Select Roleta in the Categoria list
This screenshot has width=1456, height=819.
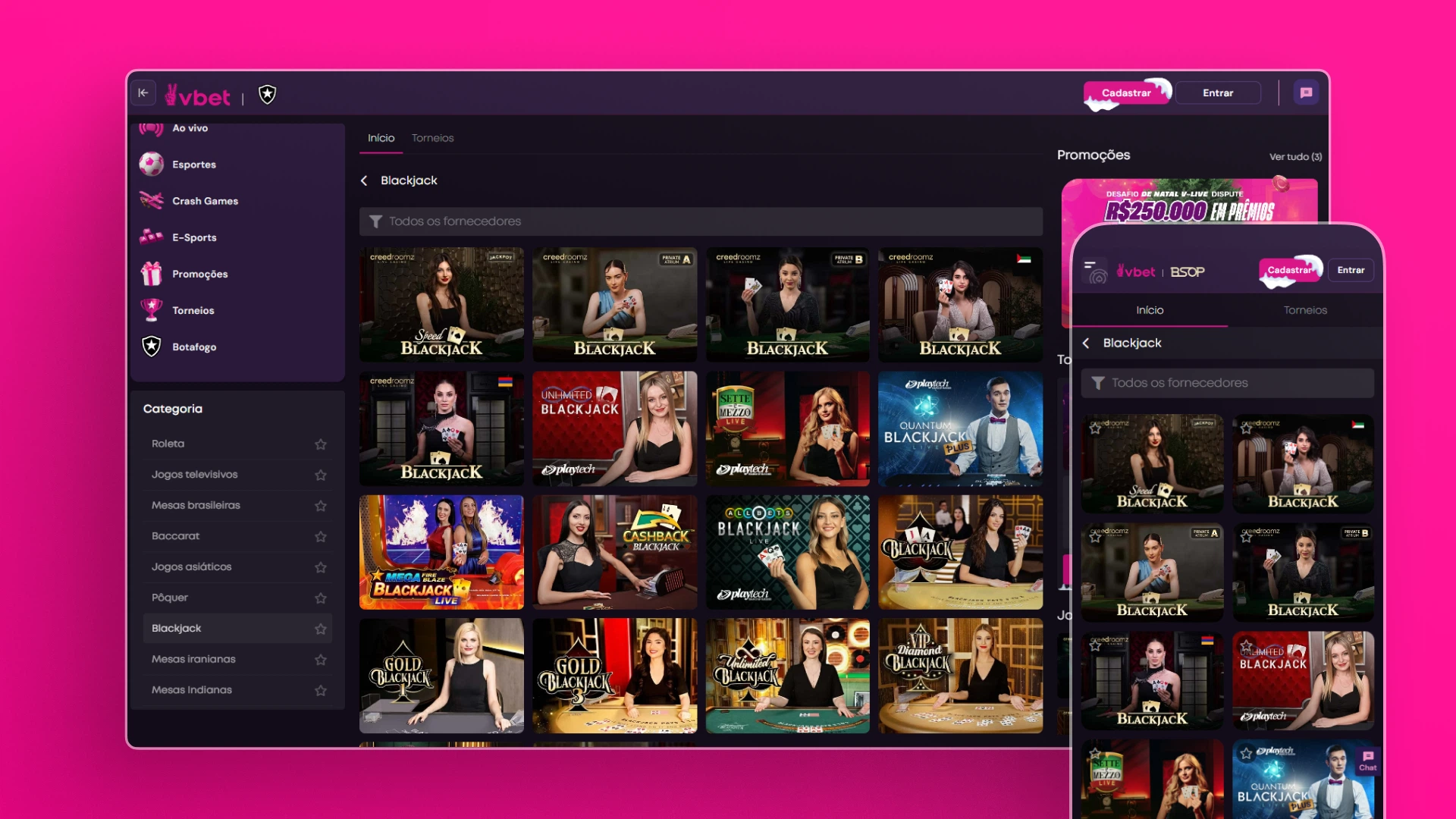pyautogui.click(x=168, y=444)
